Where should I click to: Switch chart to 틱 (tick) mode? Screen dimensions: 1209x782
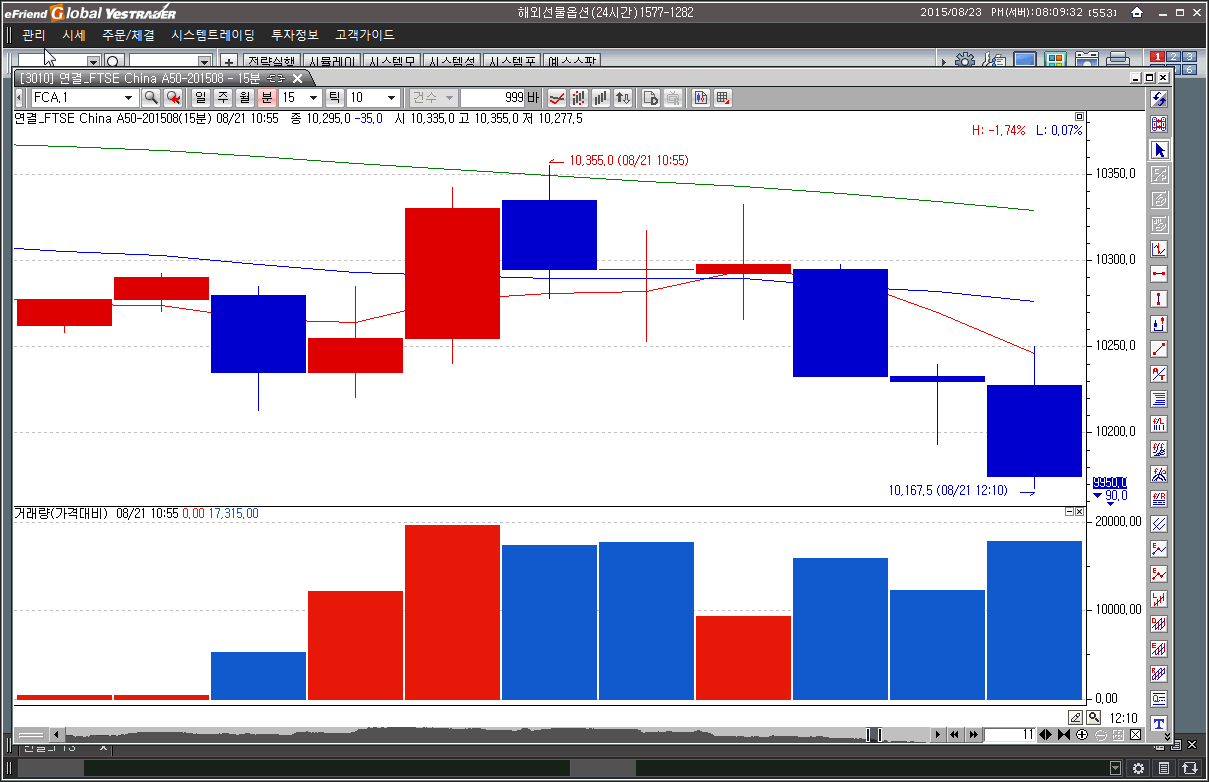point(334,98)
